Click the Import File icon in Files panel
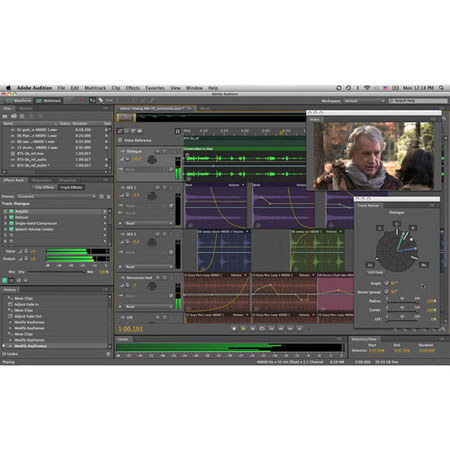 (x=14, y=116)
